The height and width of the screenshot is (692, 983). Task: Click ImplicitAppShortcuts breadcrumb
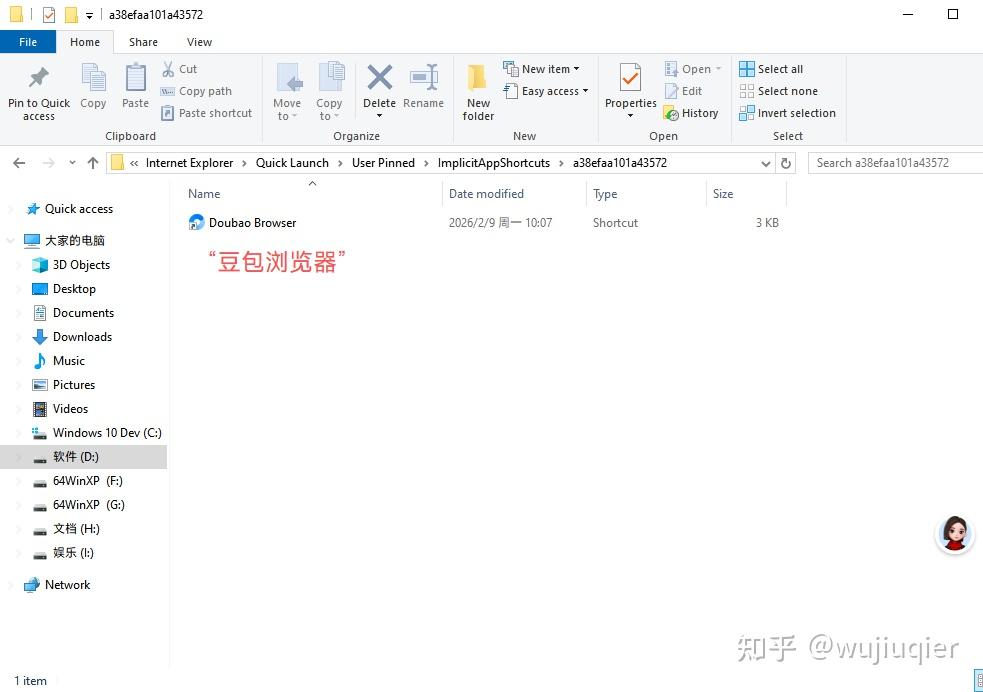point(493,163)
